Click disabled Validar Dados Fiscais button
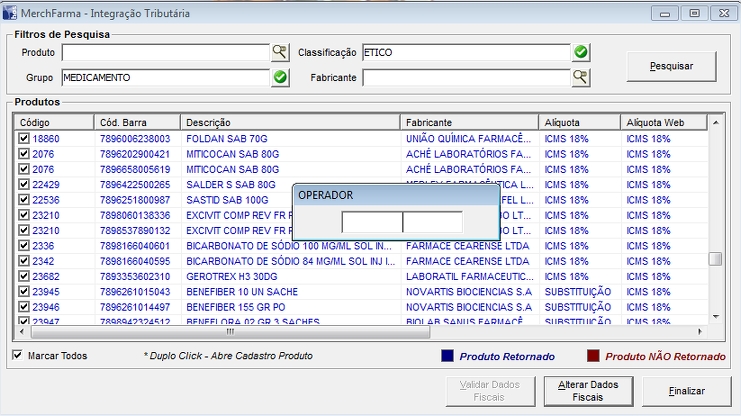The image size is (741, 416). coord(490,391)
